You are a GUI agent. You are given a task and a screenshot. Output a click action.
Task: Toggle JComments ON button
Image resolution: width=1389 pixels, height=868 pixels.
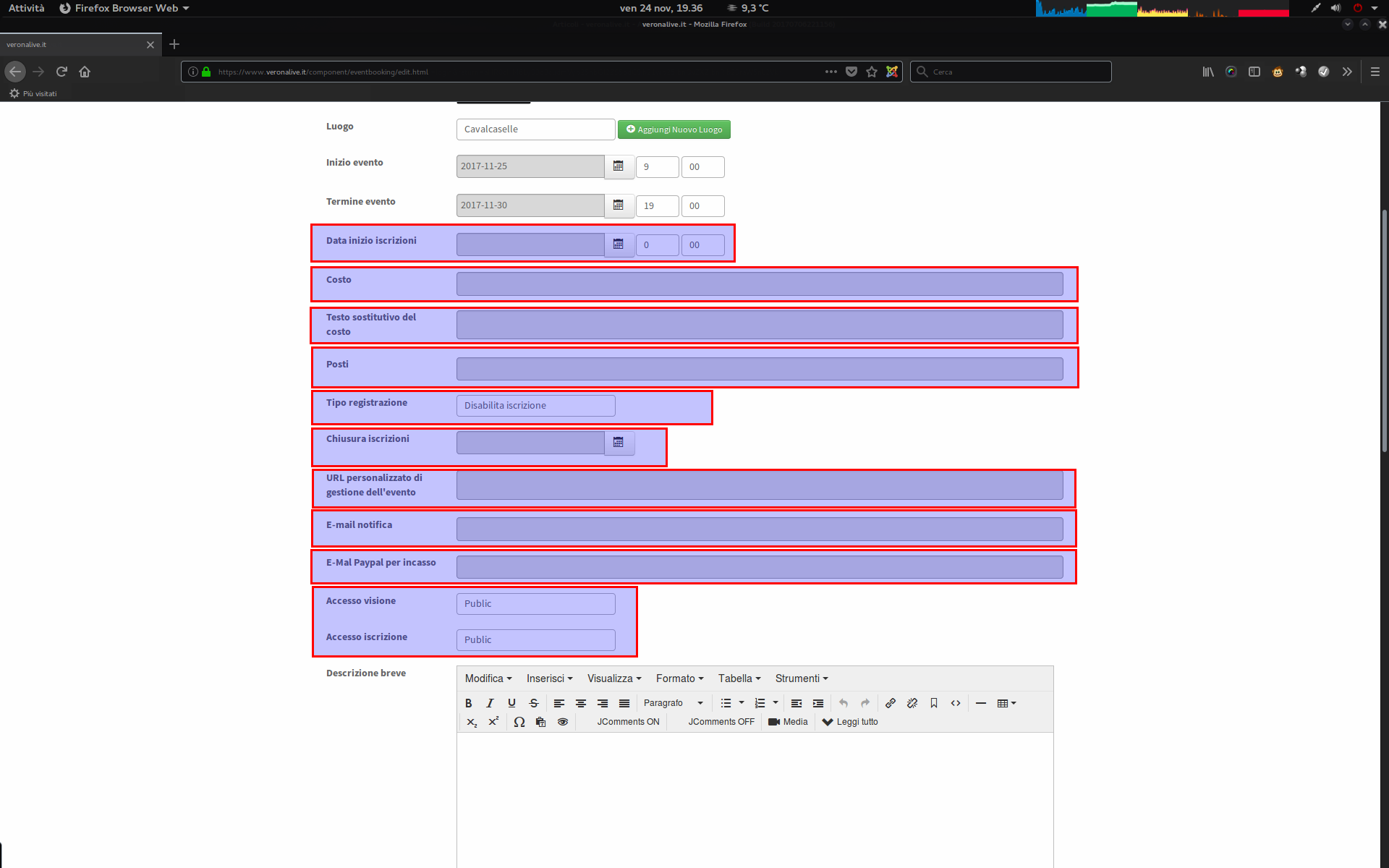pos(627,722)
